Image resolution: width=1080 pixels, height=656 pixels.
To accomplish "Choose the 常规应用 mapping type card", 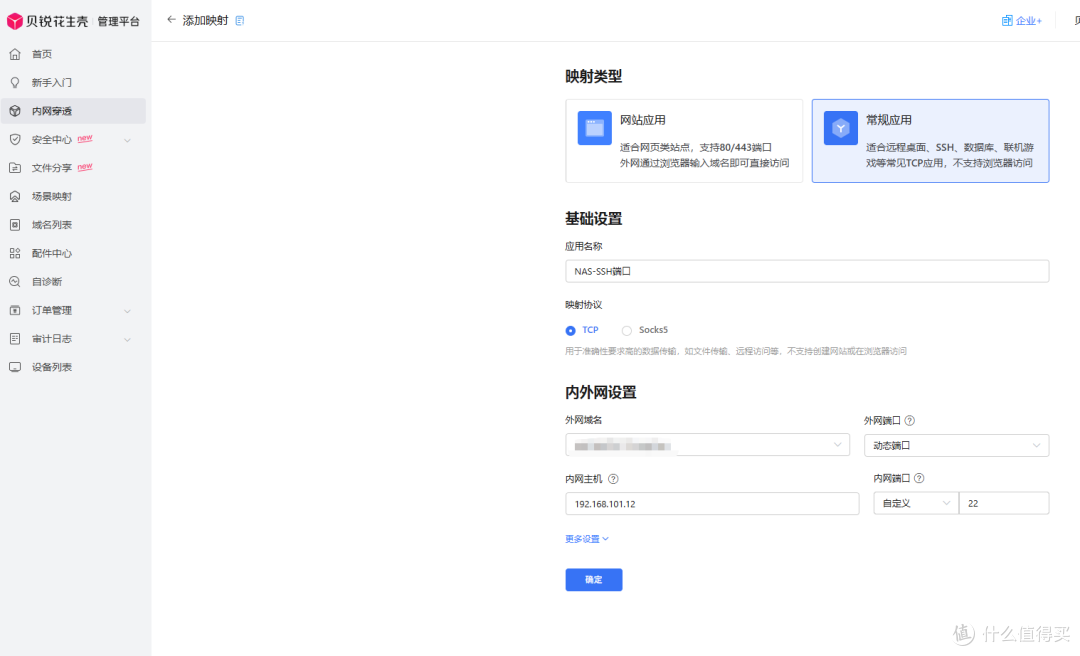I will (931, 141).
